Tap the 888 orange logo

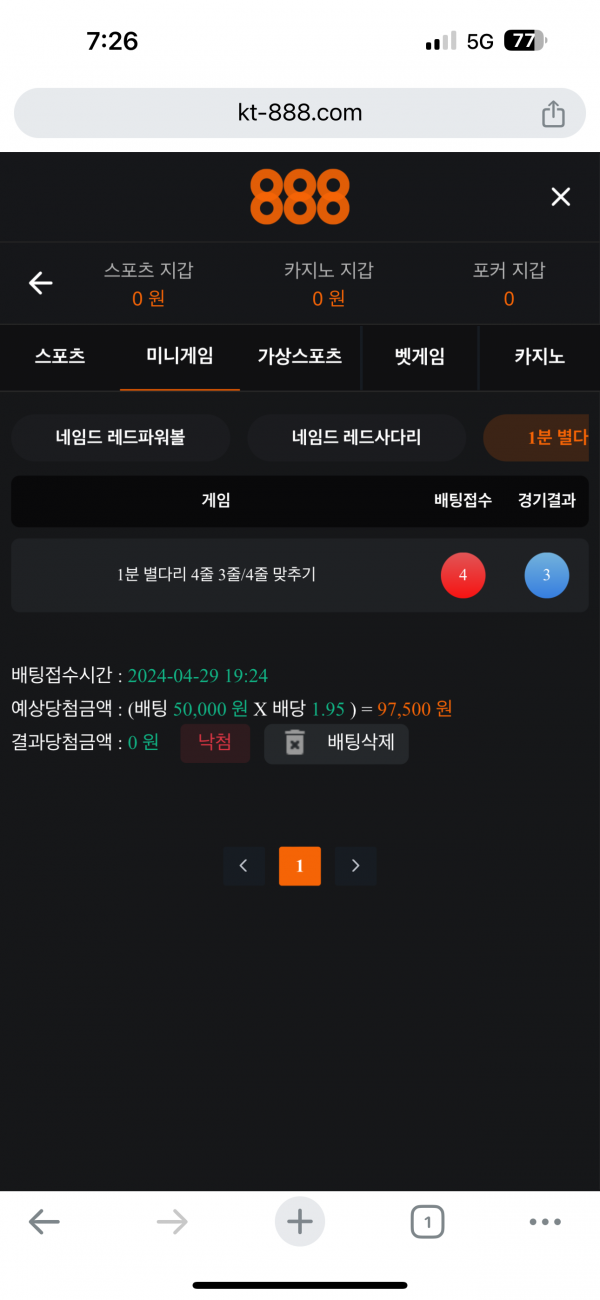coord(300,196)
